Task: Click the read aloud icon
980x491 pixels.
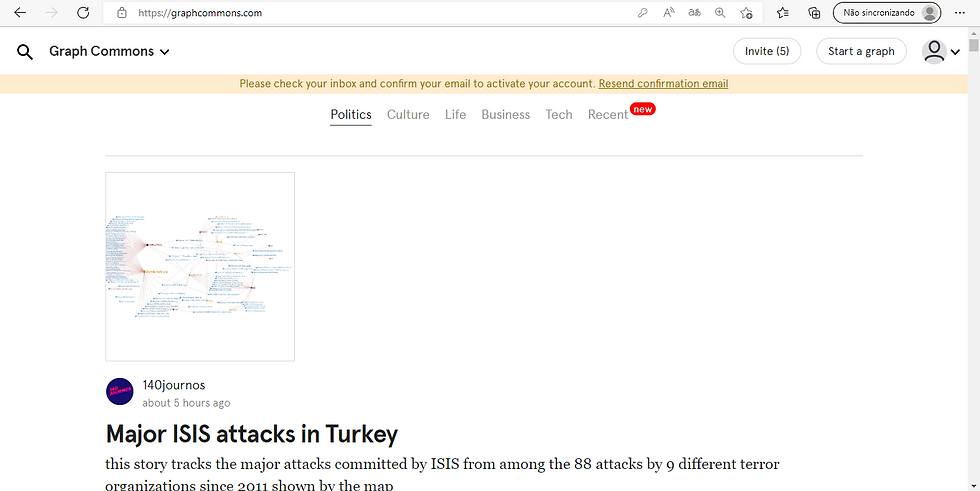Action: point(669,12)
